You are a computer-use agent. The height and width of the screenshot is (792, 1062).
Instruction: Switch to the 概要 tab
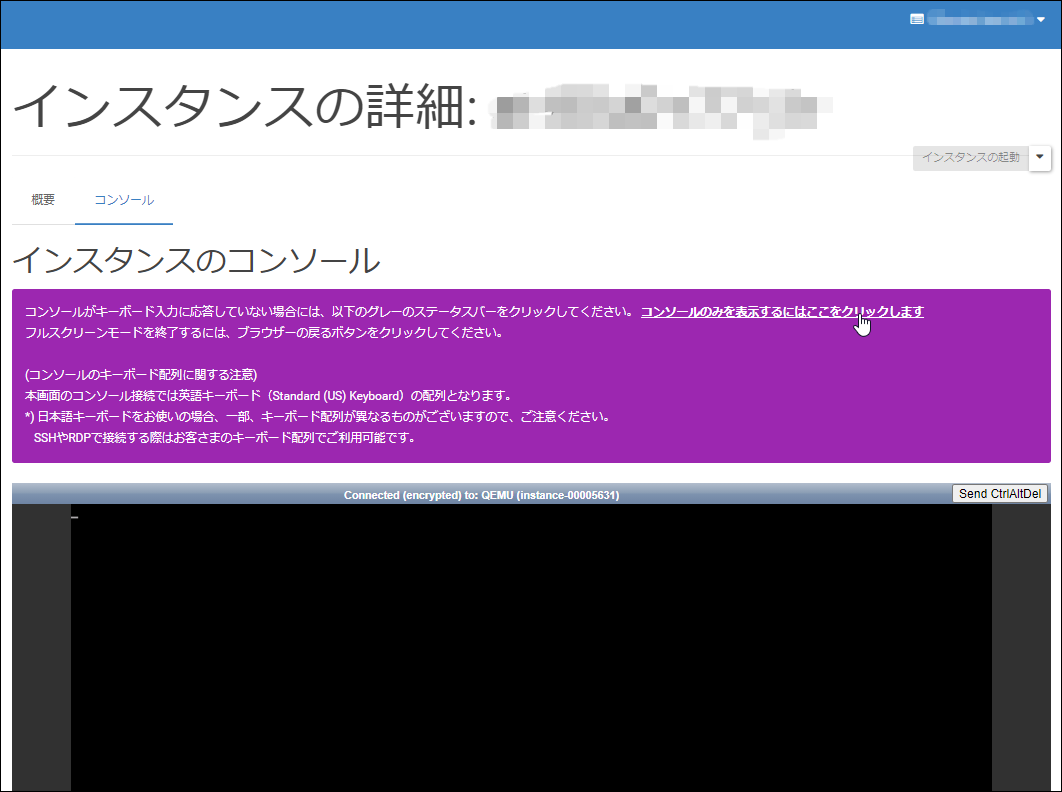click(43, 200)
